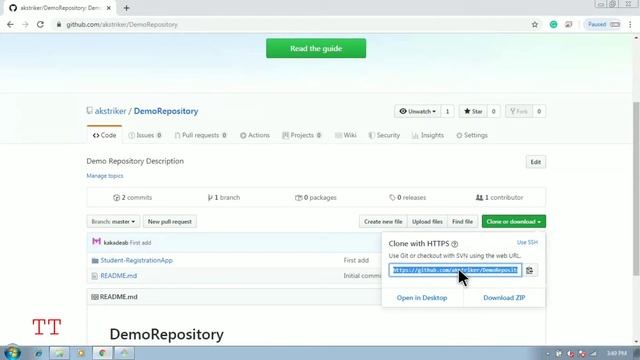
Task: Open the akstriker owner link
Action: pyautogui.click(x=111, y=111)
